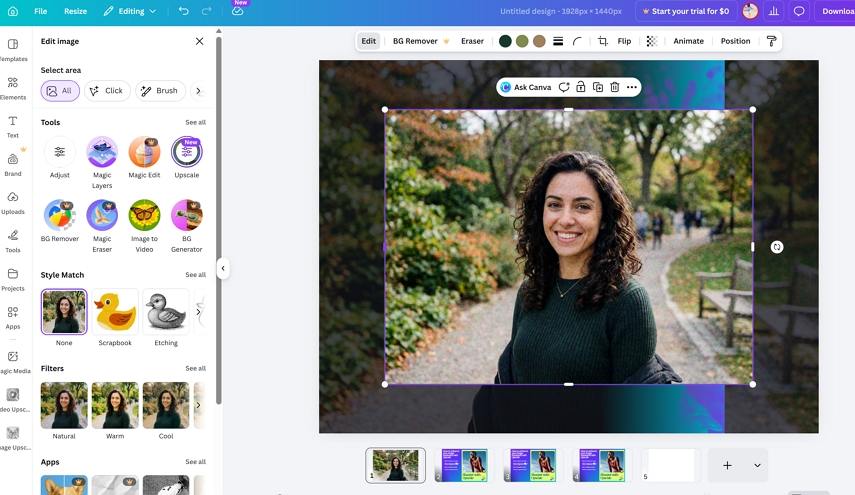Open the Magic Edit tool

tap(144, 158)
